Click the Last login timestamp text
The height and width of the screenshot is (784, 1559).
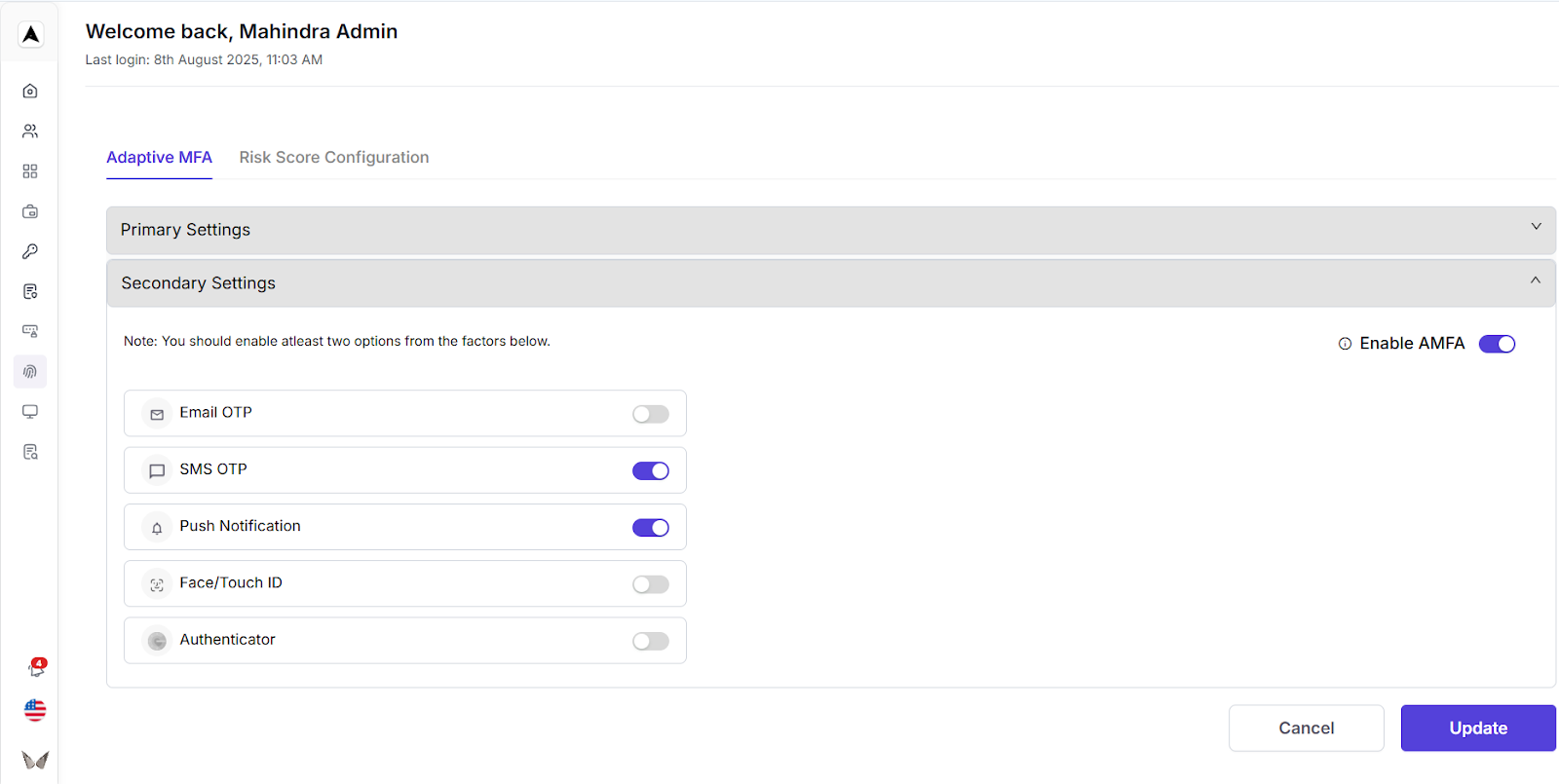204,59
